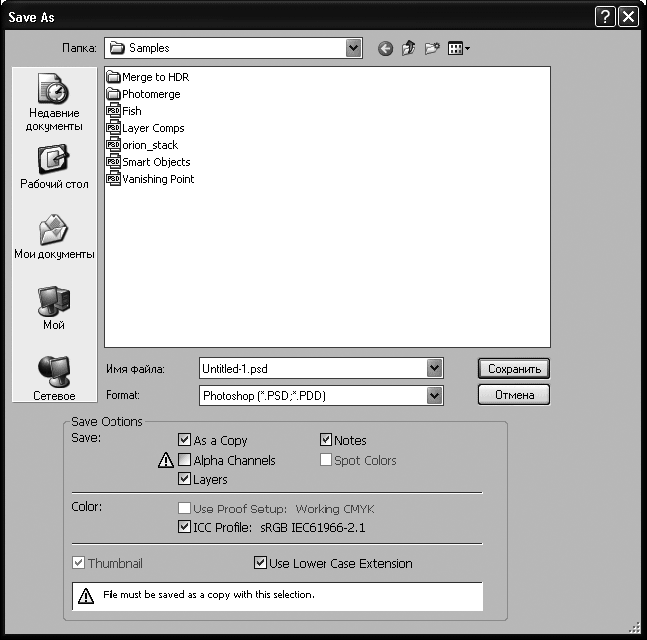Click the Сохранить button
This screenshot has width=647, height=640.
[514, 368]
